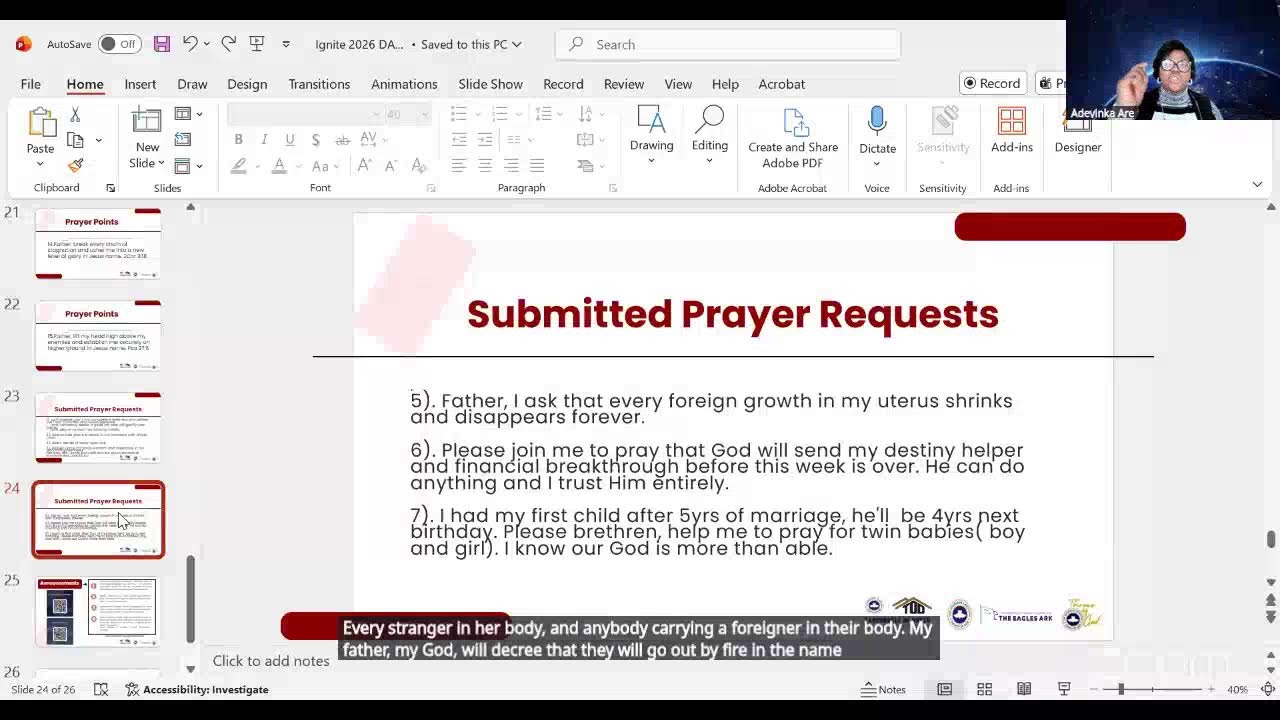This screenshot has width=1280, height=720.
Task: Open the File menu
Action: (31, 84)
